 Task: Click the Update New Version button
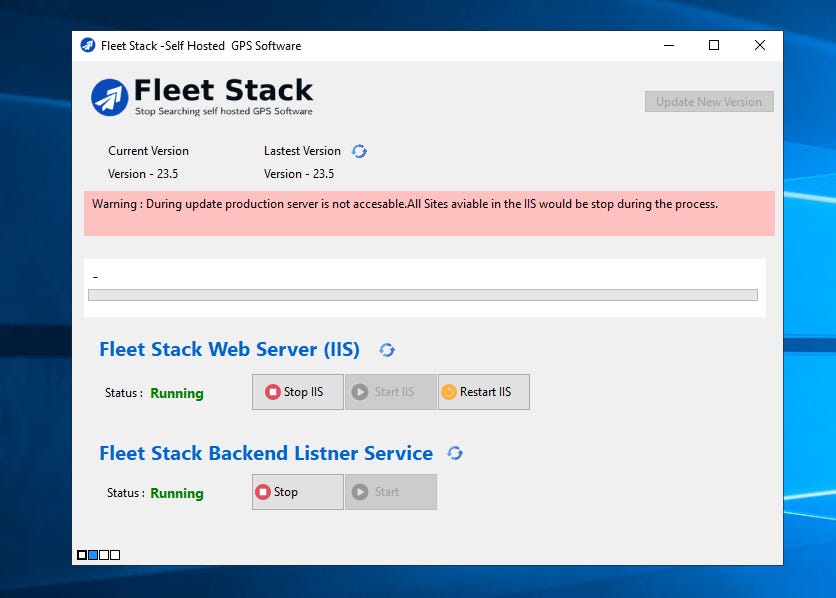pyautogui.click(x=708, y=101)
